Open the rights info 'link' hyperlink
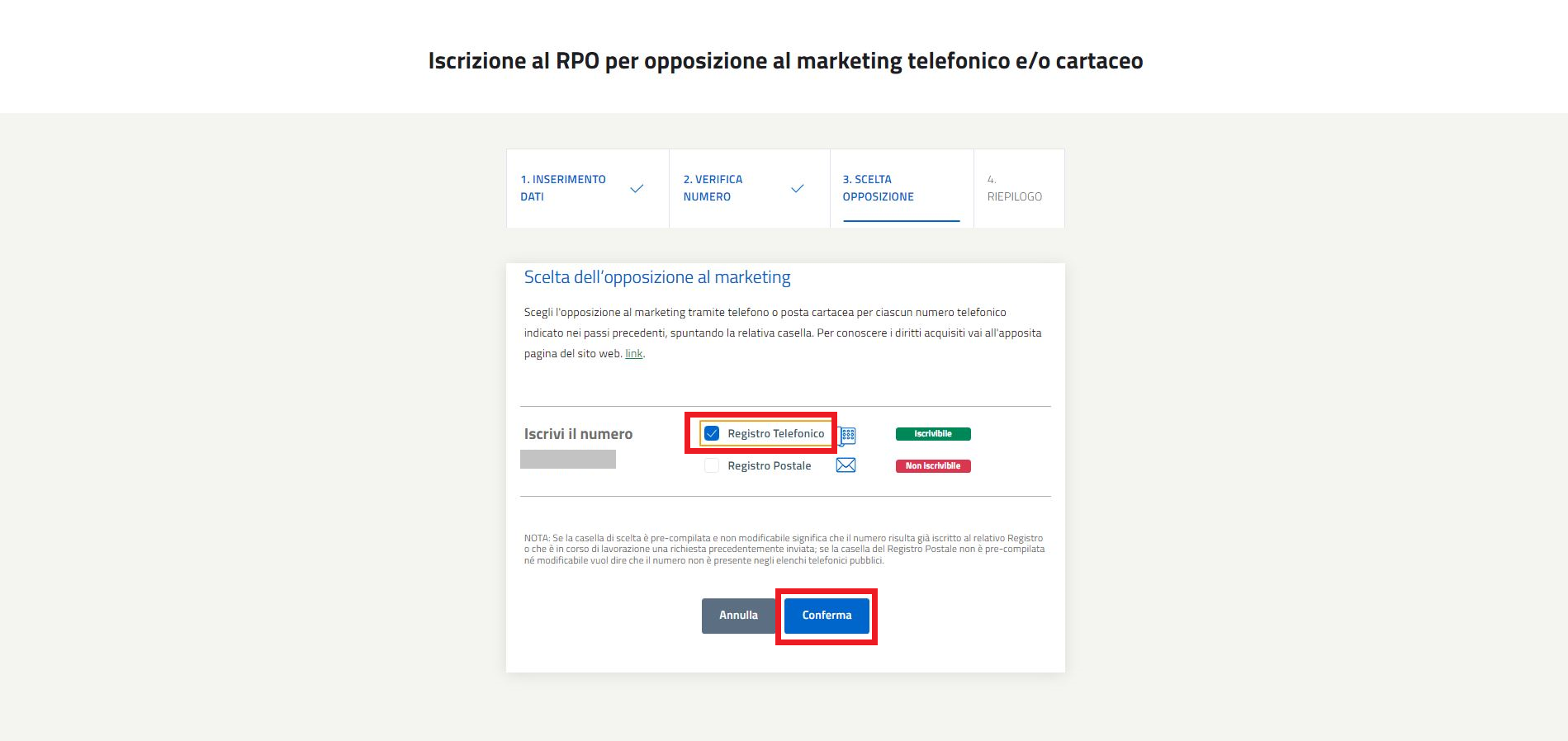1568x741 pixels. [x=634, y=354]
